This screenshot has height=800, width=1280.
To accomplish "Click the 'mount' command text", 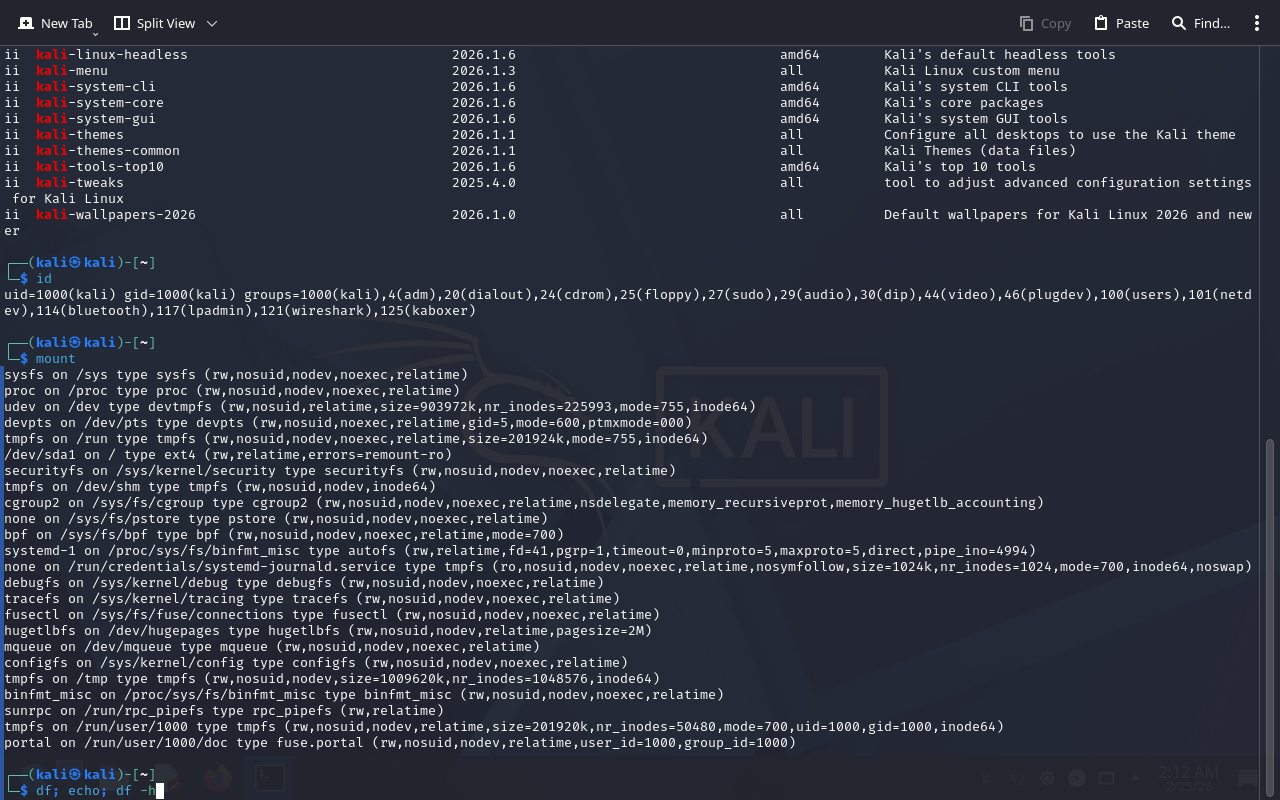I will coord(56,359).
